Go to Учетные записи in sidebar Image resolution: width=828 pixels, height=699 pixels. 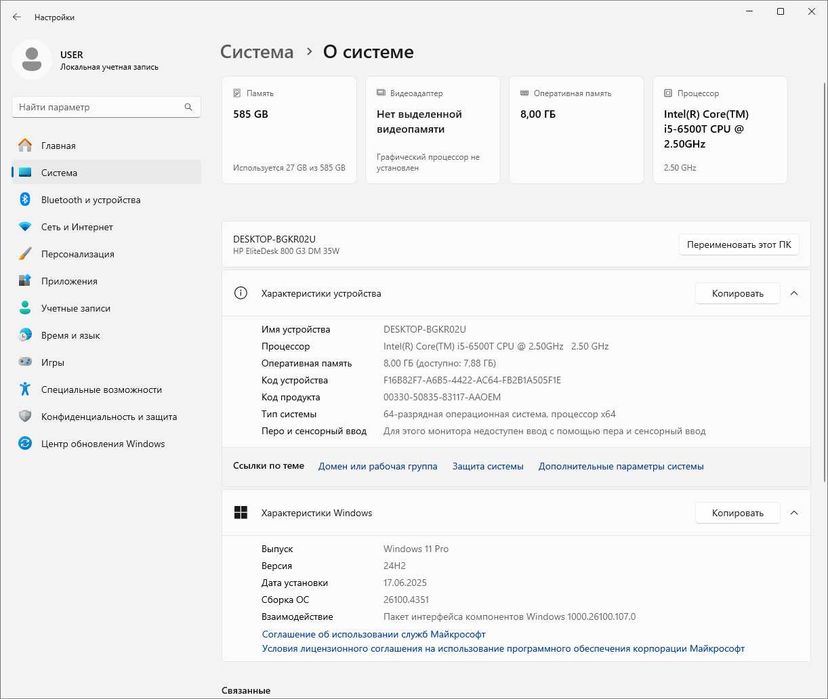pos(75,308)
